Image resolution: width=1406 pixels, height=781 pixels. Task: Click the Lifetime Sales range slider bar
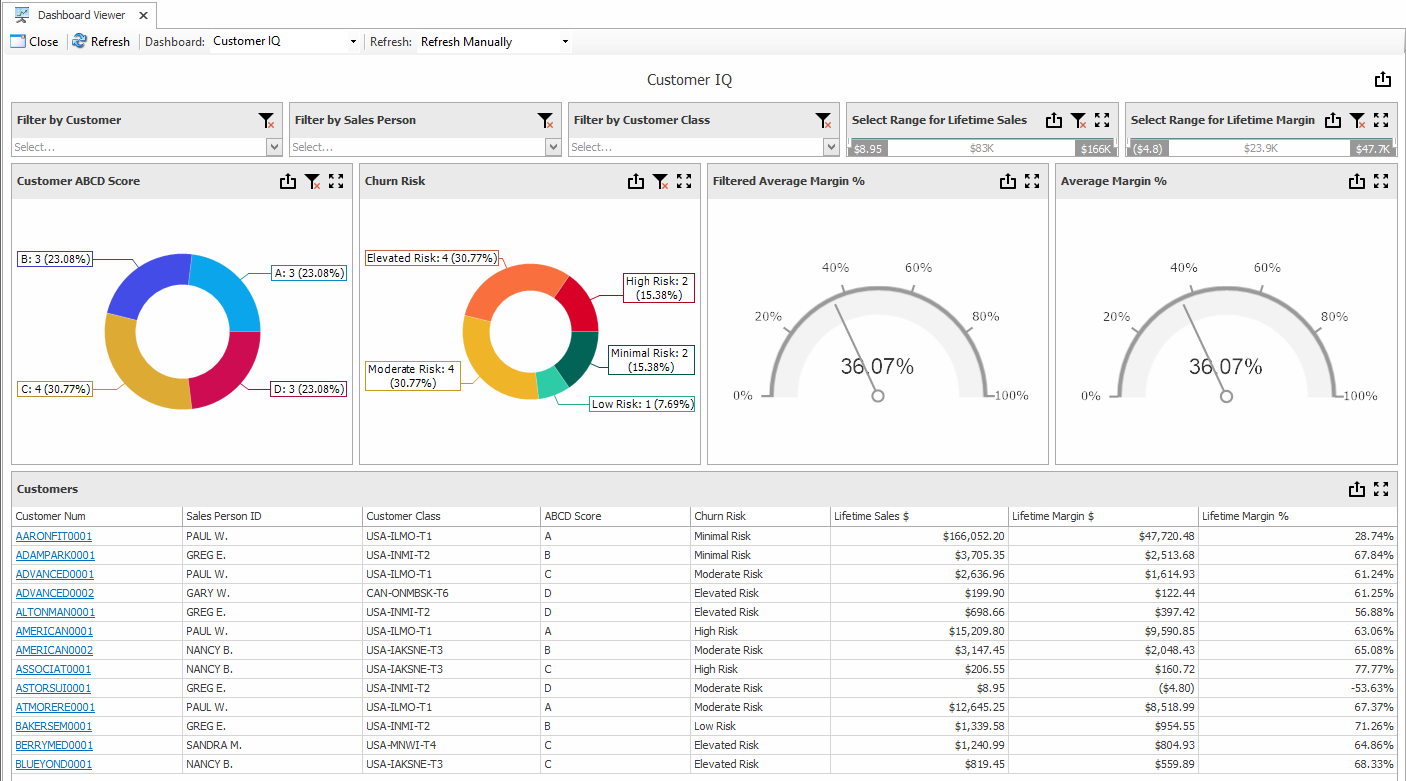point(980,148)
